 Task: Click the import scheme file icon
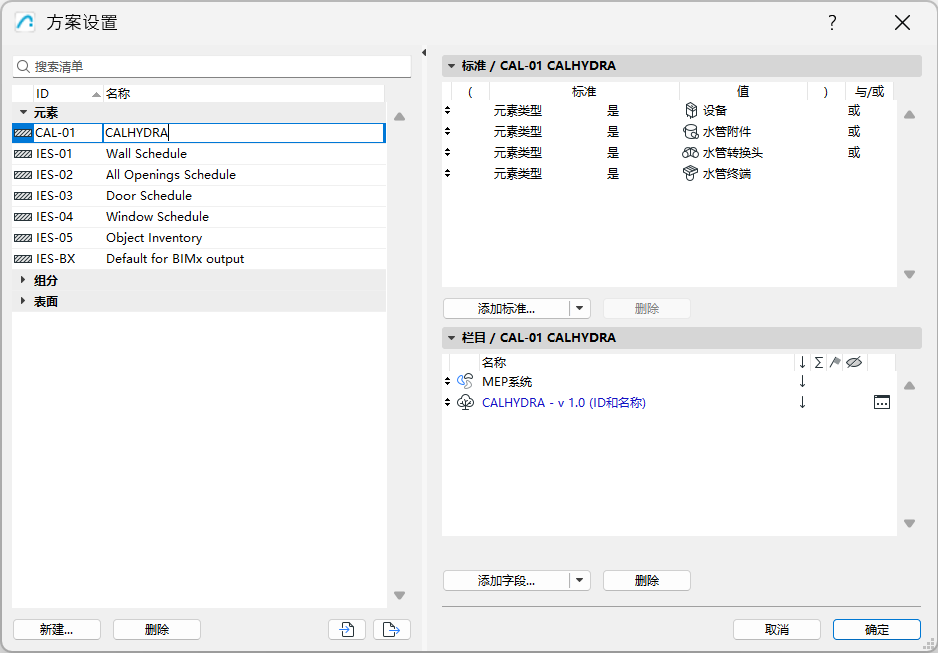pos(347,629)
